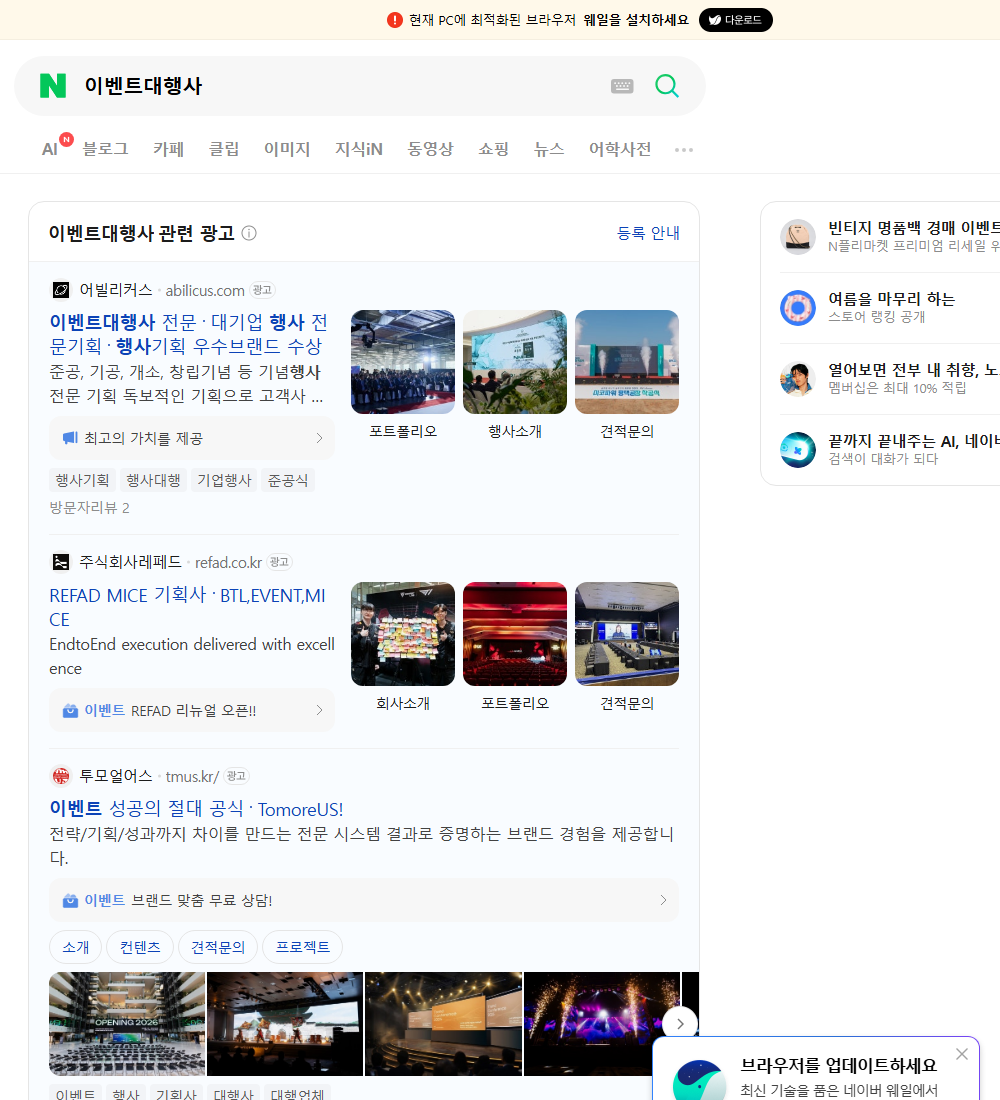
Task: Switch to the 뉴스 tab
Action: pos(549,149)
